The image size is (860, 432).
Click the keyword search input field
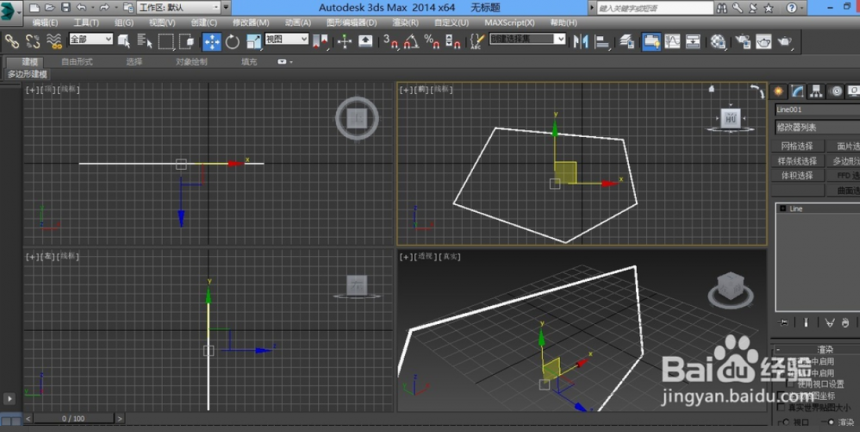pyautogui.click(x=655, y=8)
